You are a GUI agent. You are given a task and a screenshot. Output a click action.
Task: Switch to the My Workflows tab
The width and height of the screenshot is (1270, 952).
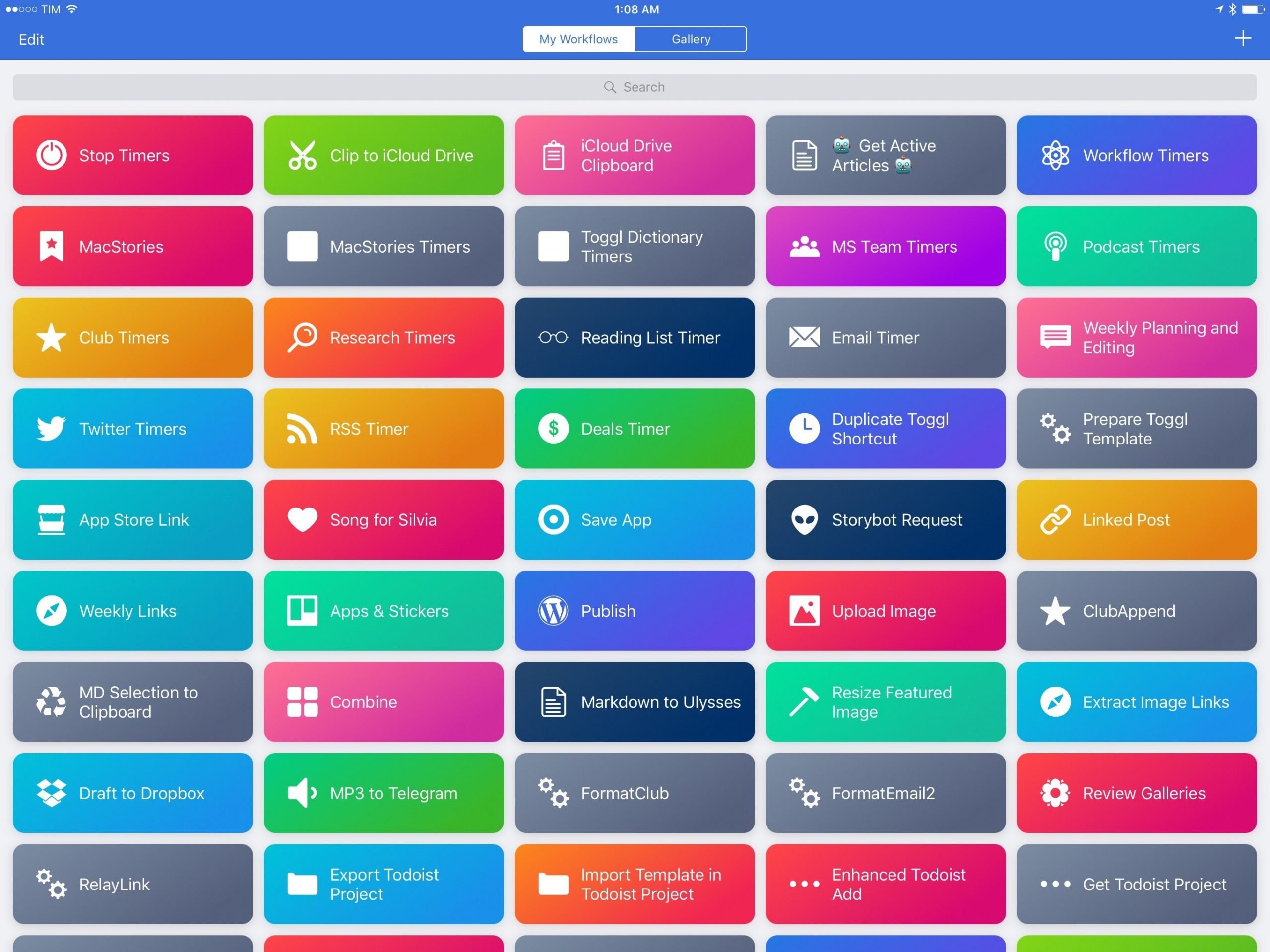pyautogui.click(x=578, y=39)
